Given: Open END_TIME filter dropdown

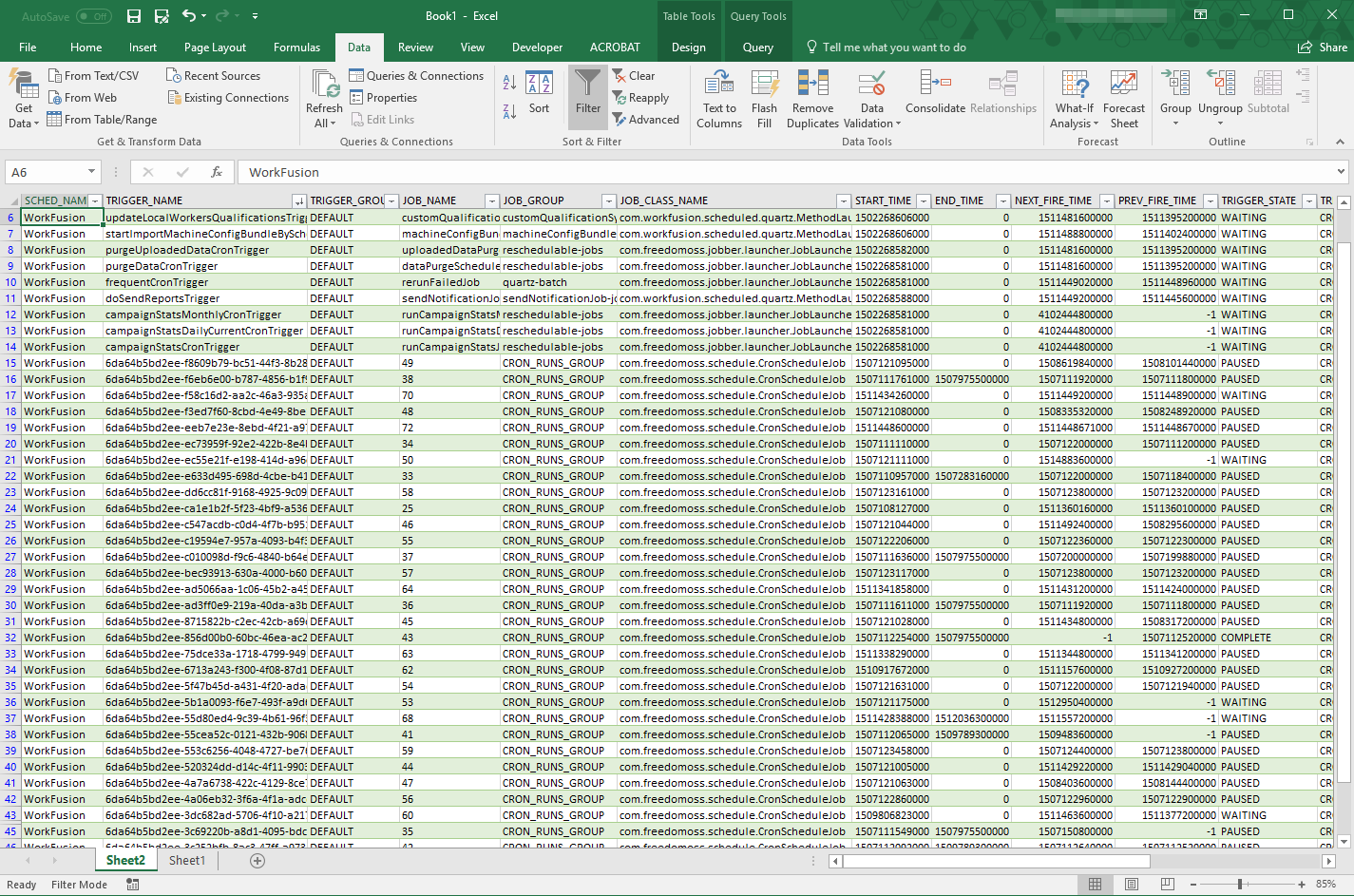Looking at the screenshot, I should (x=1003, y=200).
